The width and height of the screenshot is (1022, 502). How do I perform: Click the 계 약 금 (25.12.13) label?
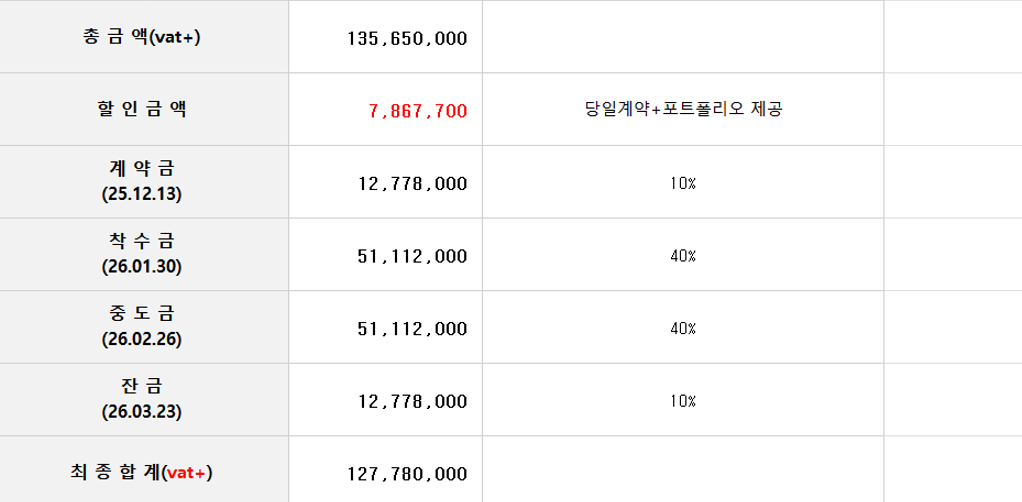tap(144, 182)
